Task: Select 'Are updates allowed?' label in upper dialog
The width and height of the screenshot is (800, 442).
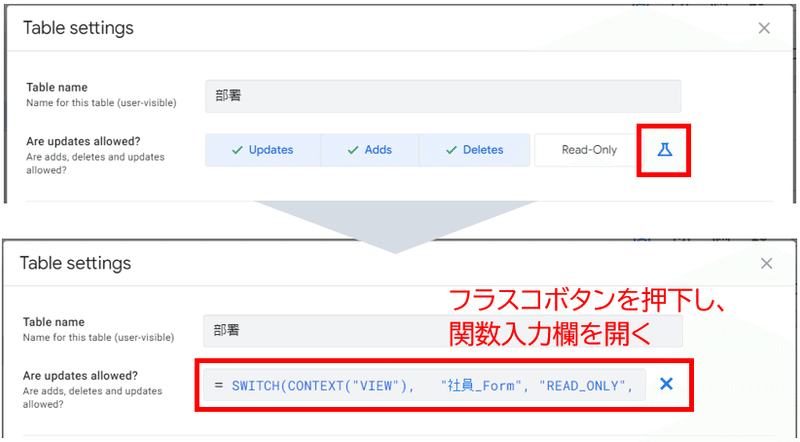Action: click(x=83, y=141)
